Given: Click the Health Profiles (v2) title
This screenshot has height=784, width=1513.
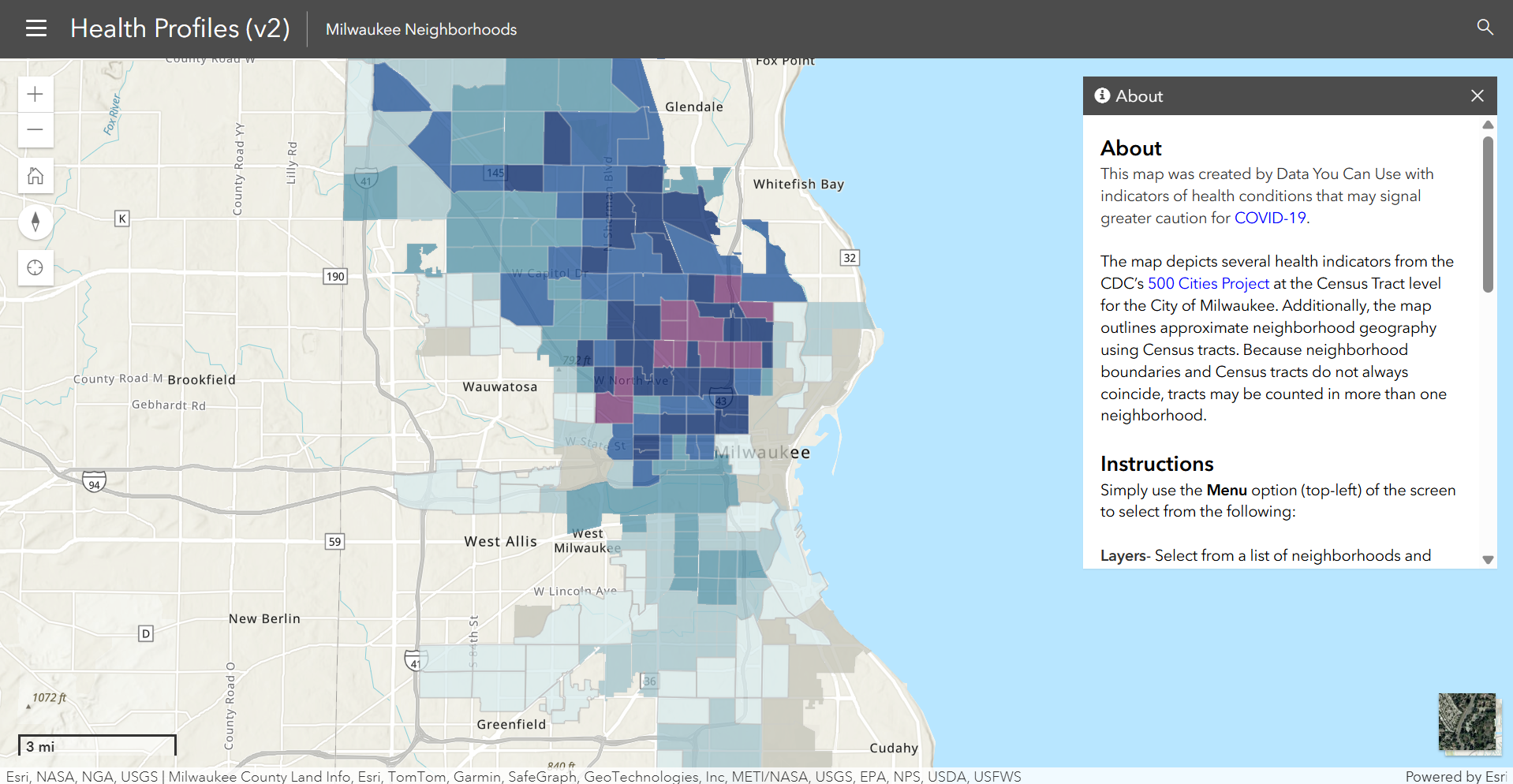Looking at the screenshot, I should 180,29.
